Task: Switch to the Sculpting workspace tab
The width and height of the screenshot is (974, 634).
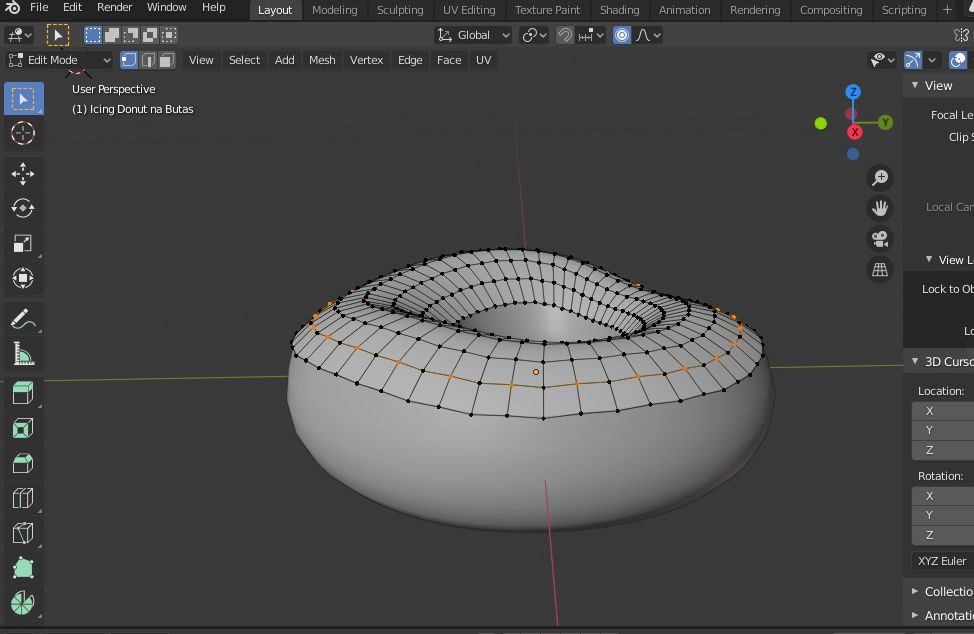Action: pyautogui.click(x=400, y=10)
